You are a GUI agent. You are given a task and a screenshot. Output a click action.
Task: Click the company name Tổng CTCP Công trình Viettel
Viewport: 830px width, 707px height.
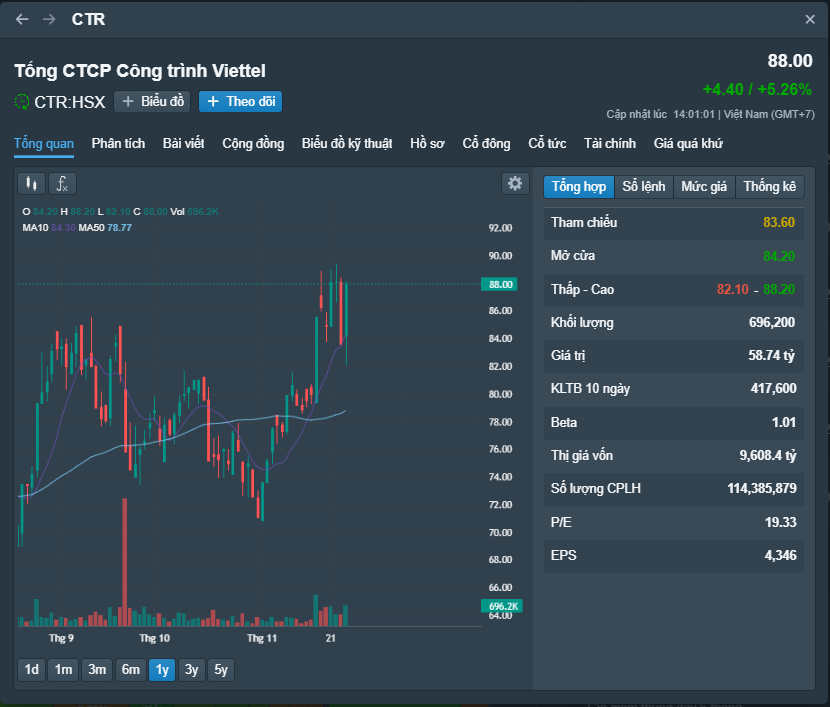coord(140,71)
